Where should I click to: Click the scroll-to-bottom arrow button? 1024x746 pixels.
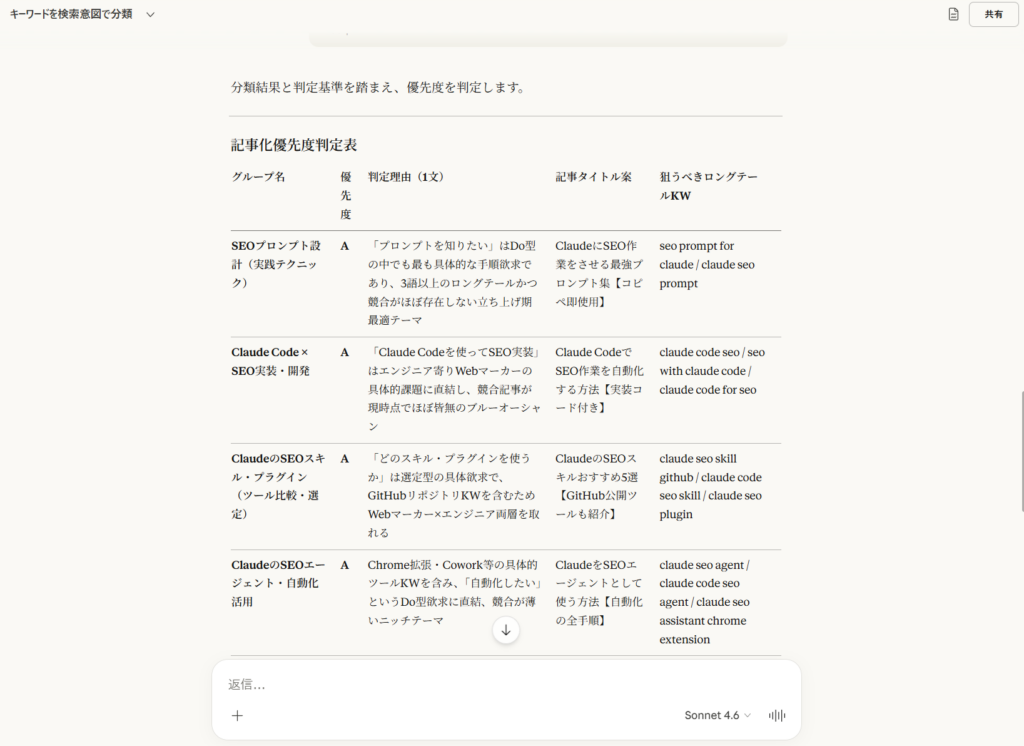pos(506,630)
